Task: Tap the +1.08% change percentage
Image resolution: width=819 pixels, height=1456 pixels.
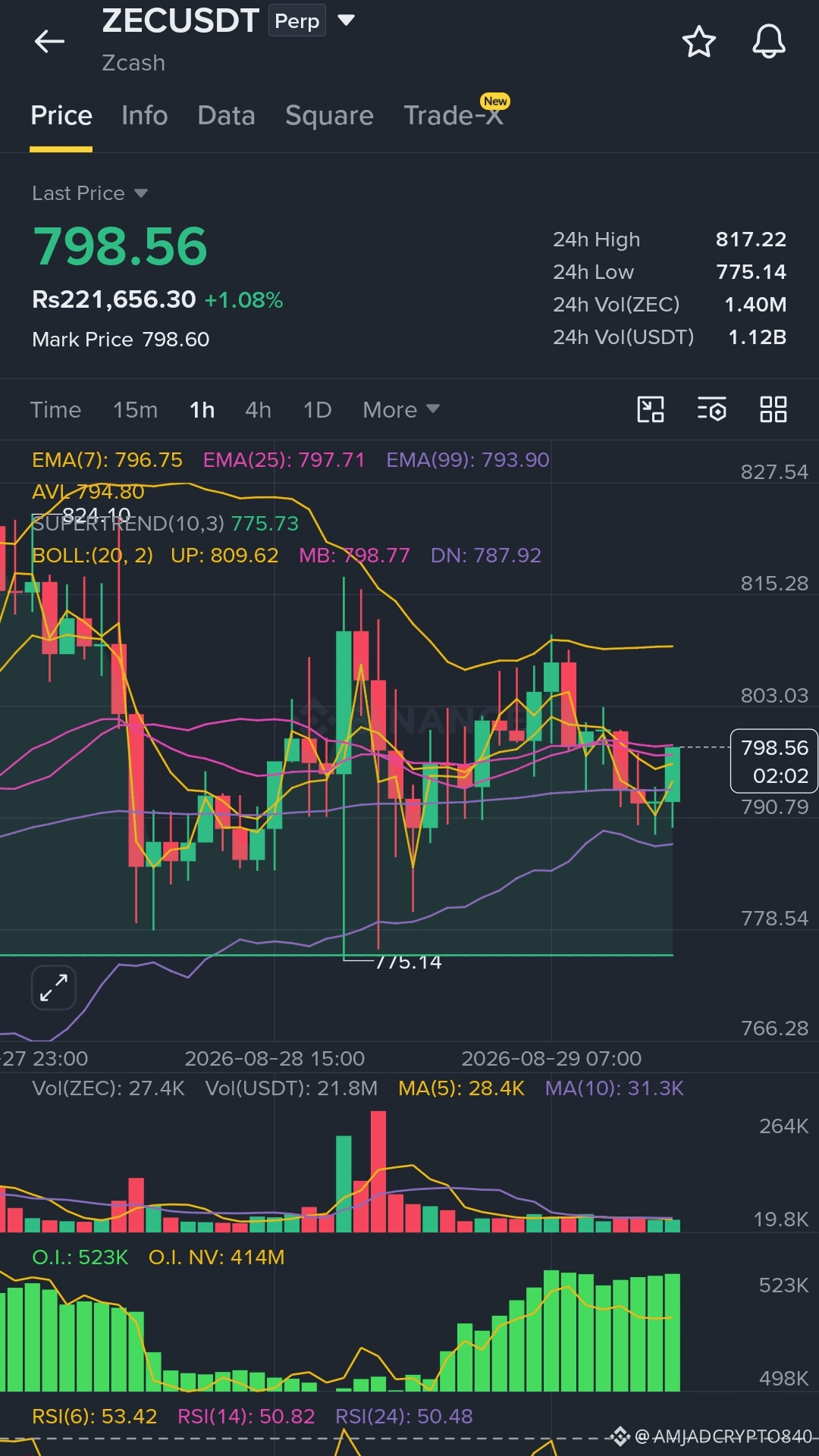Action: tap(243, 300)
